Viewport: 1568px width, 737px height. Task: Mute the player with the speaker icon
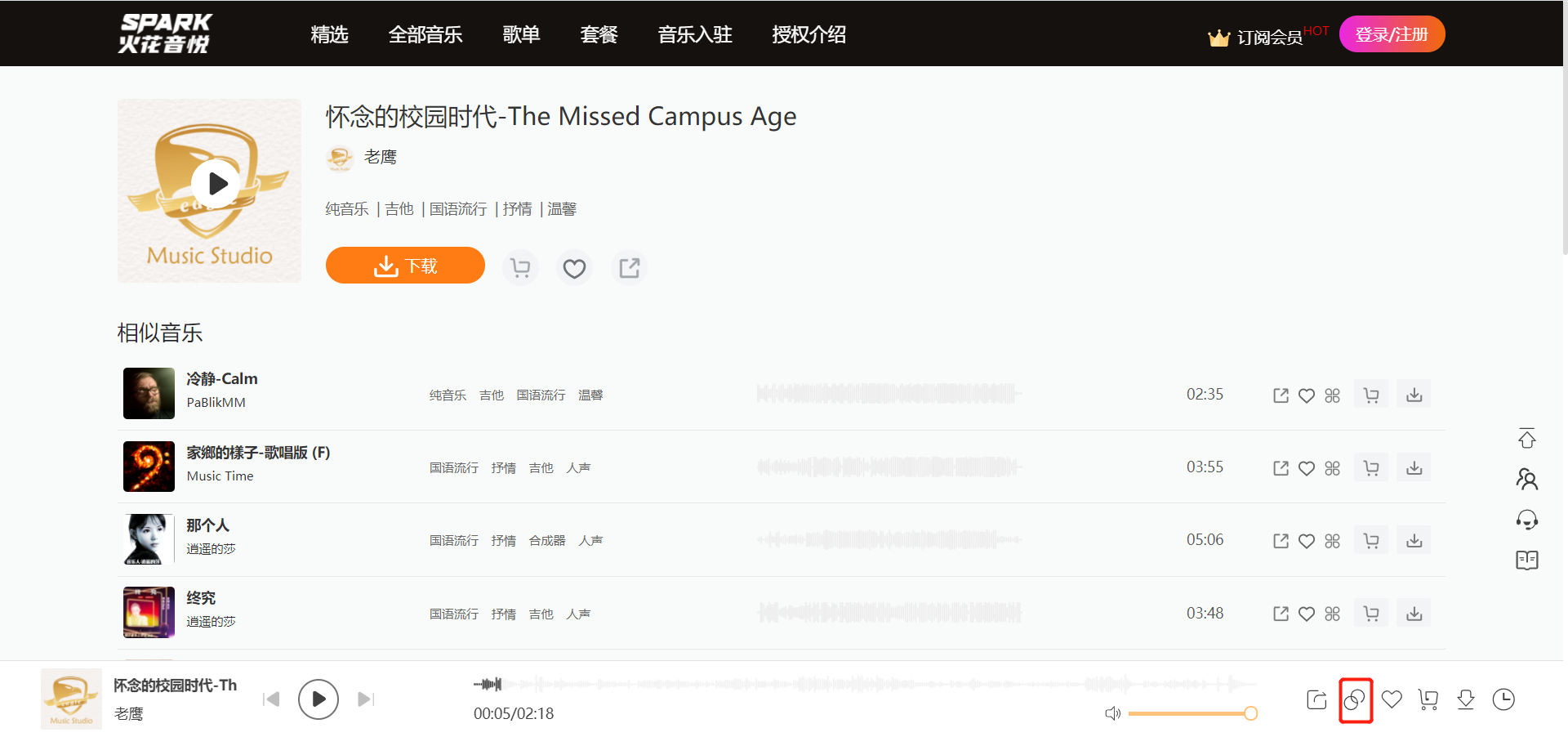coord(1112,713)
